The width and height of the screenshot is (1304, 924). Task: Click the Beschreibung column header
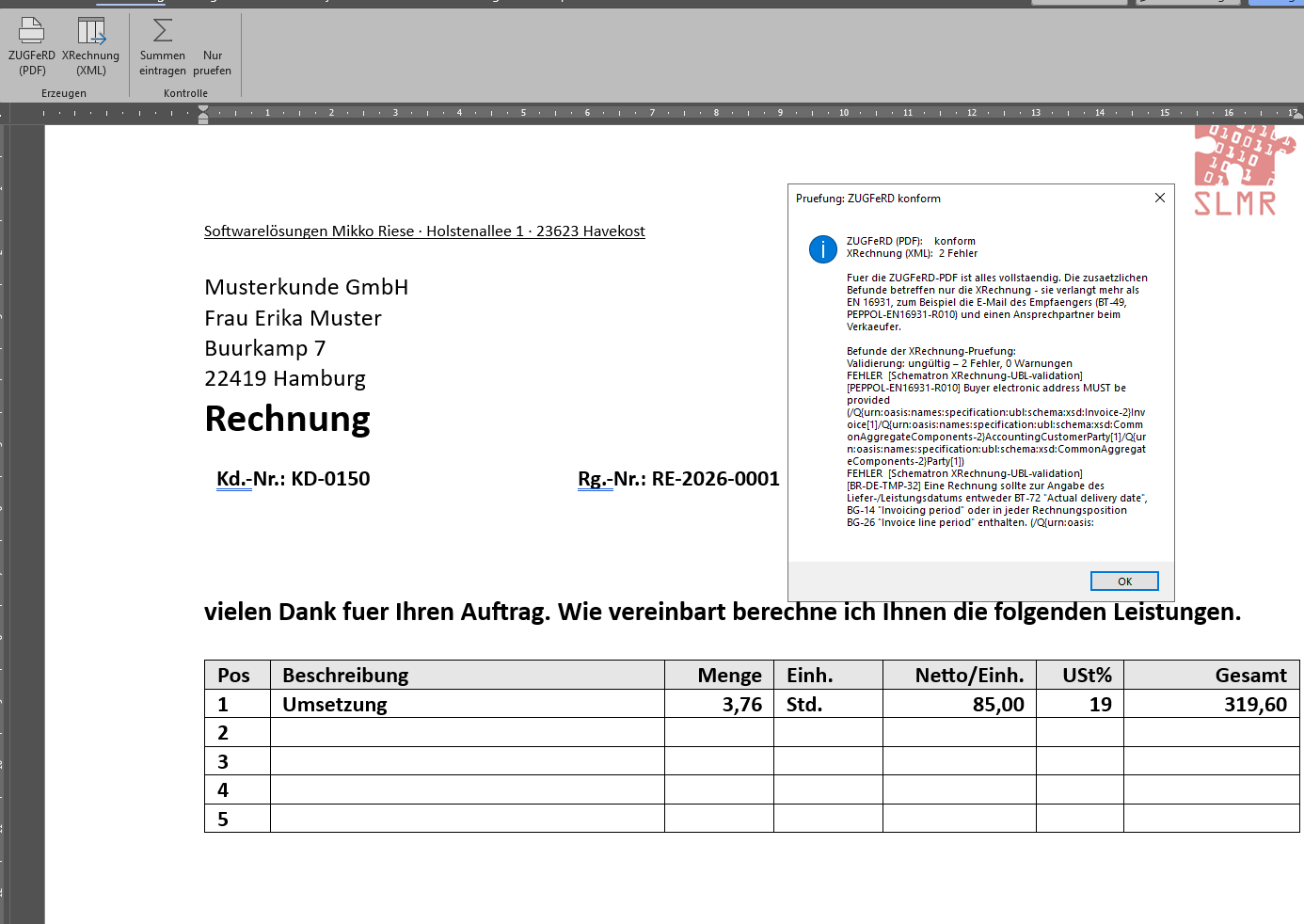[468, 675]
